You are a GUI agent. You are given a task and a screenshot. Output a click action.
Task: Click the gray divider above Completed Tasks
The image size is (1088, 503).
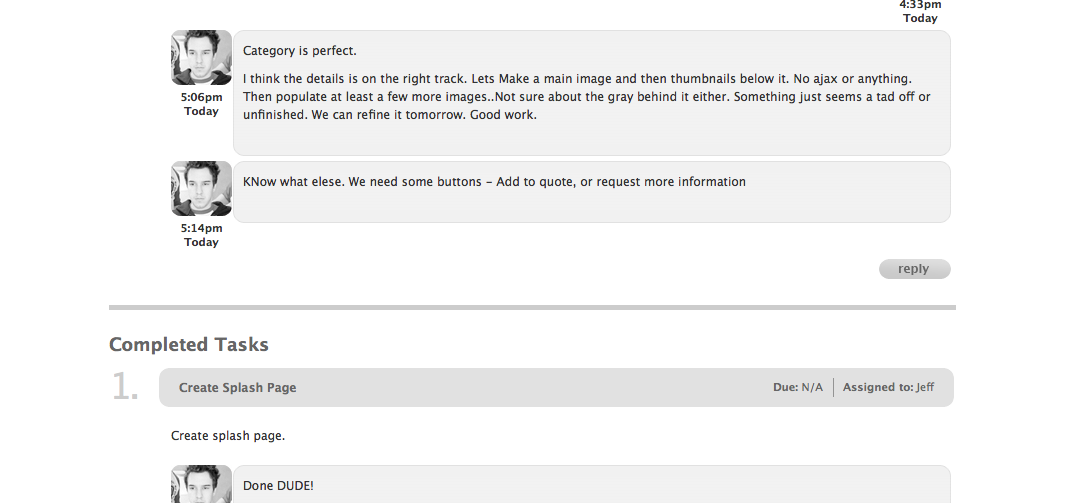(532, 307)
